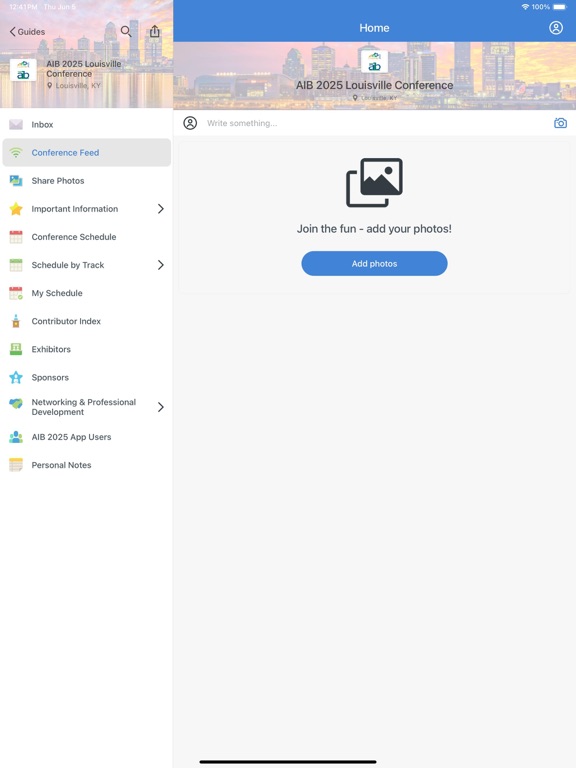Open Contributor Index
Viewport: 576px width, 768px height.
coord(87,321)
